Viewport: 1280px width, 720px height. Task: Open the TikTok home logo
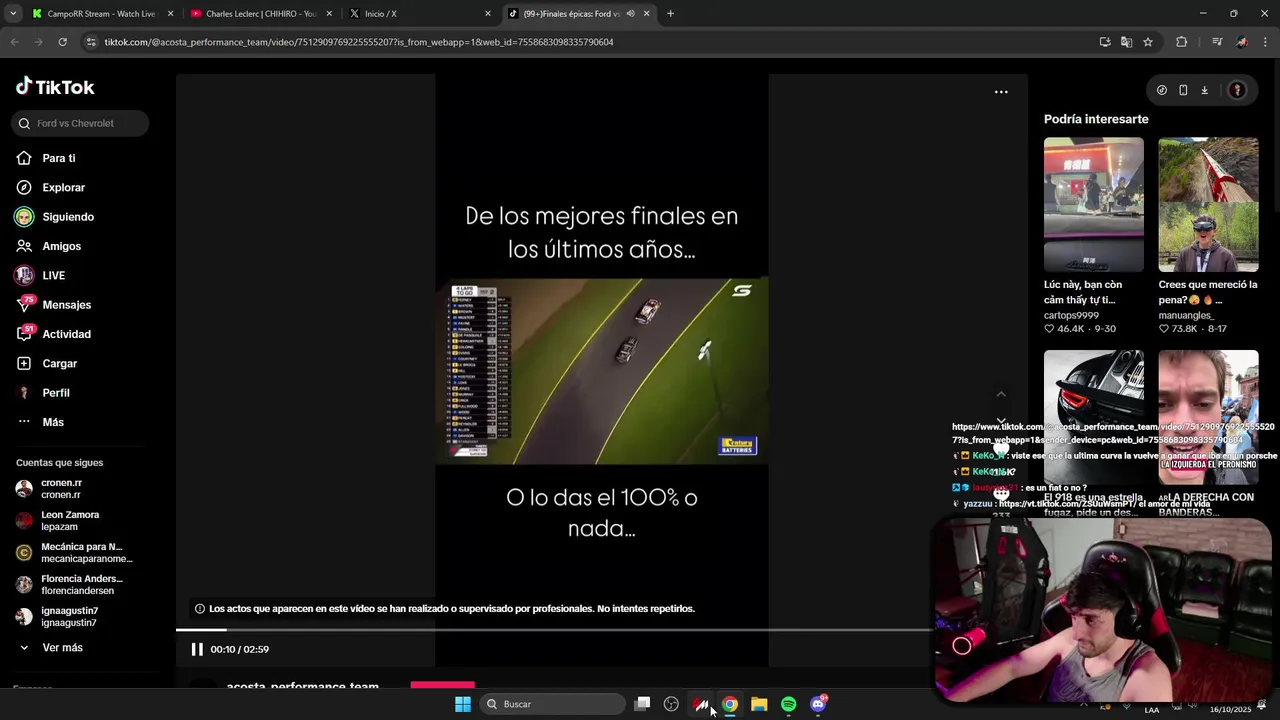[55, 87]
